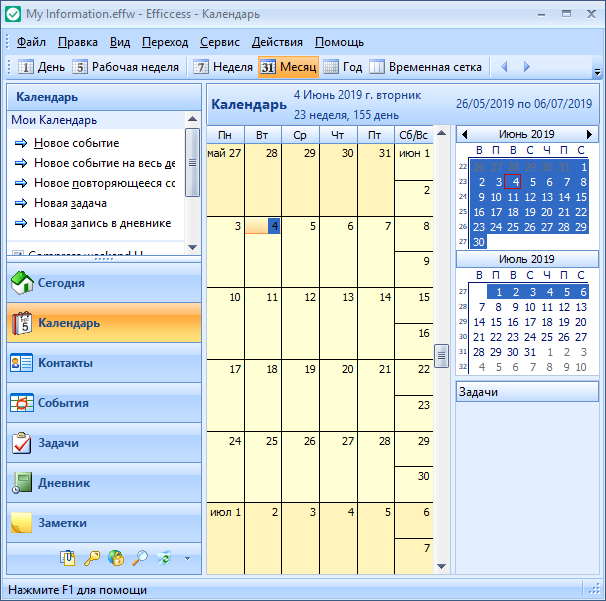Switch to Неделя week view
606x601 pixels.
tap(223, 67)
